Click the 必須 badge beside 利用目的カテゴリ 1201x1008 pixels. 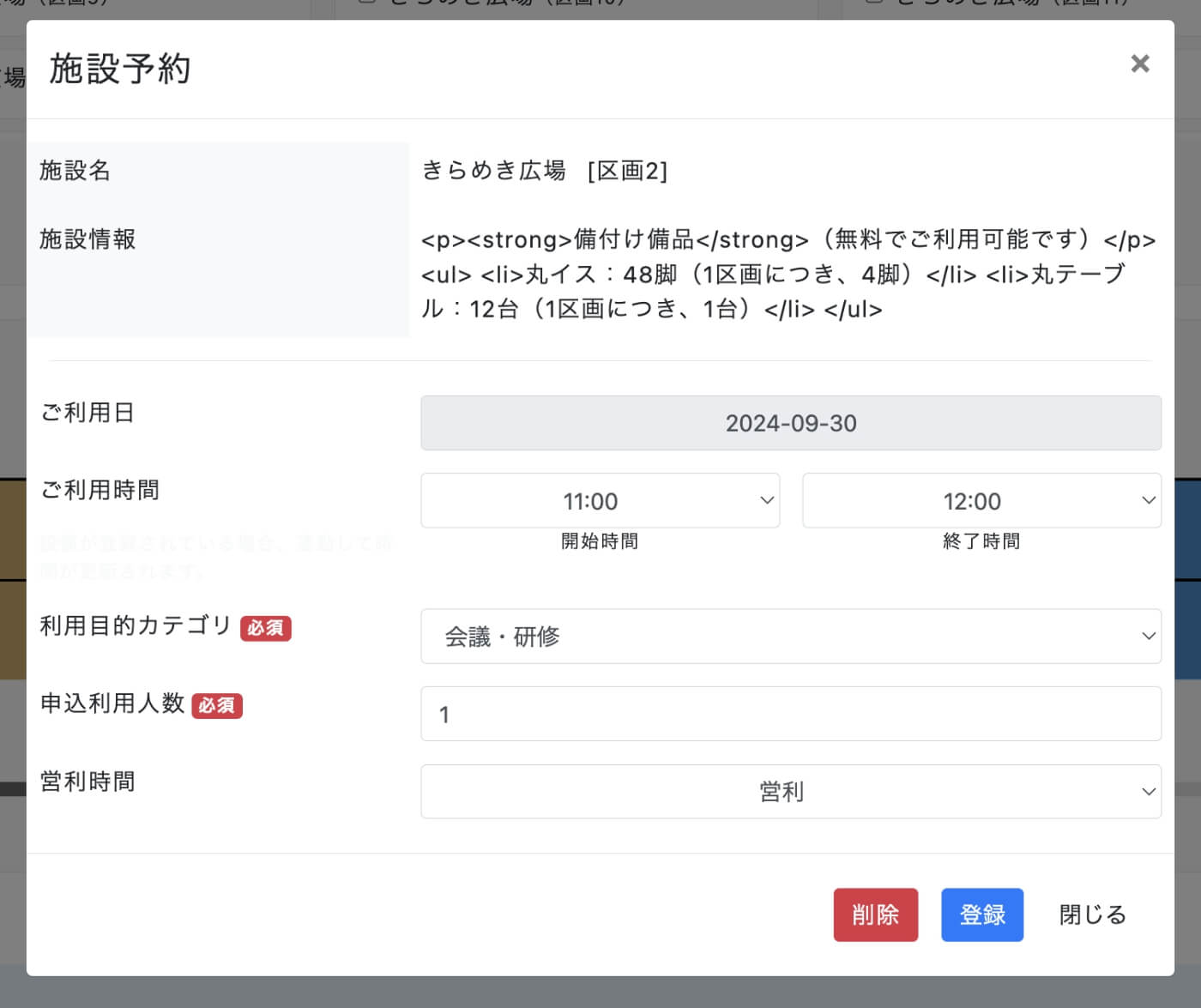coord(265,628)
